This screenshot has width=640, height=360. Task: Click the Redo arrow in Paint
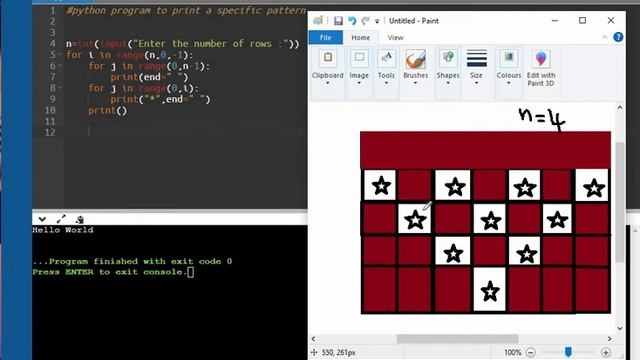pos(365,21)
